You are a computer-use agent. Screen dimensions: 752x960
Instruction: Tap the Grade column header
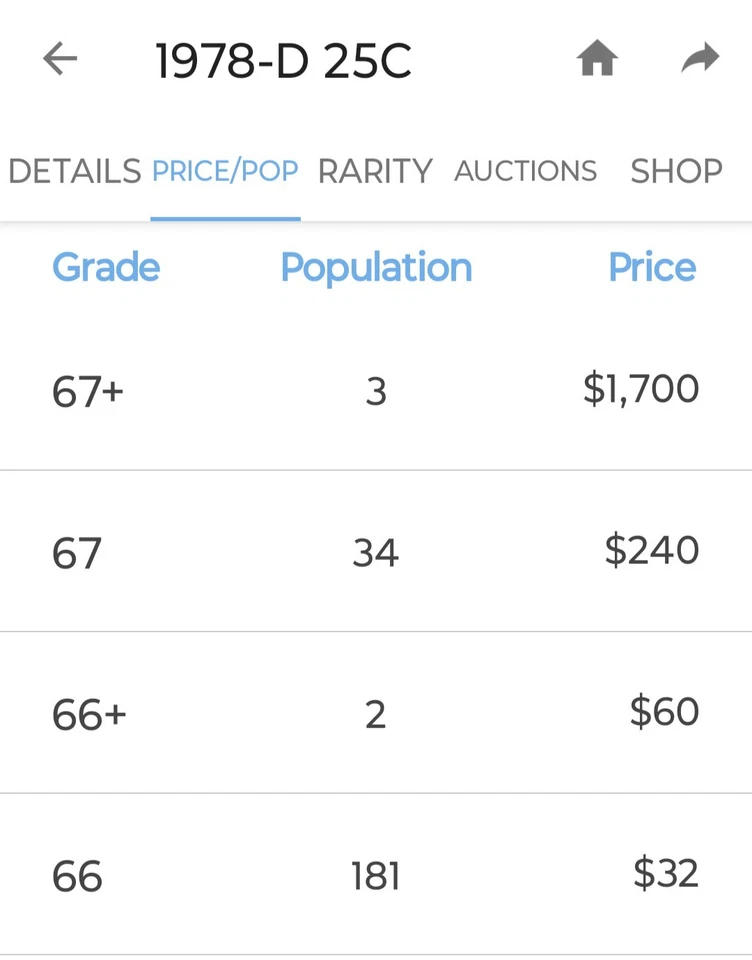[x=106, y=268]
